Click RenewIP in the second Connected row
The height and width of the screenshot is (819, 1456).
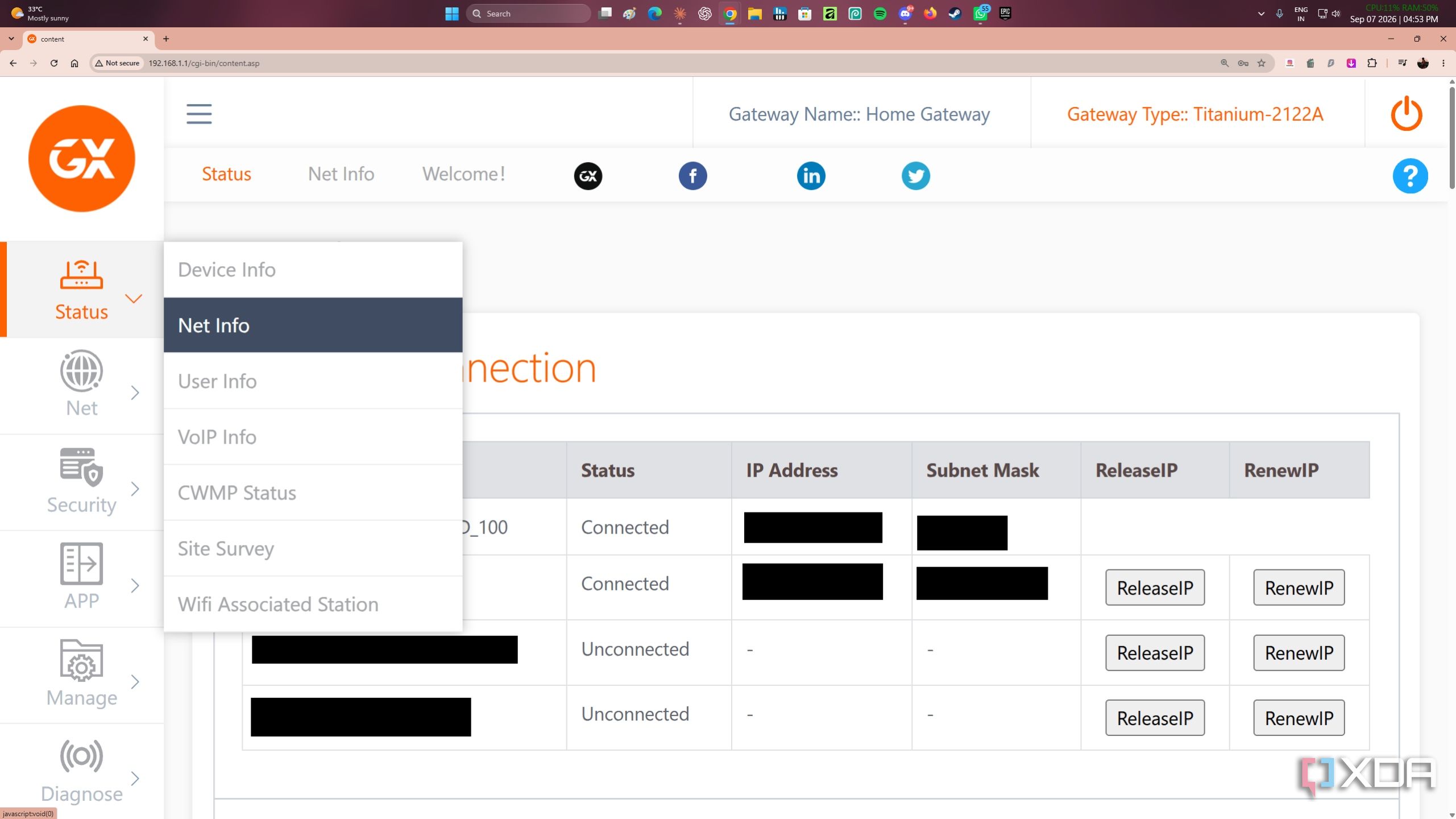(x=1299, y=588)
